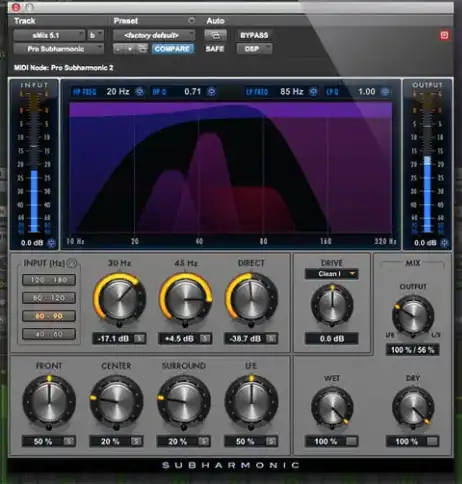Open the sMix 5.1 track selector
The image size is (462, 484).
49,35
